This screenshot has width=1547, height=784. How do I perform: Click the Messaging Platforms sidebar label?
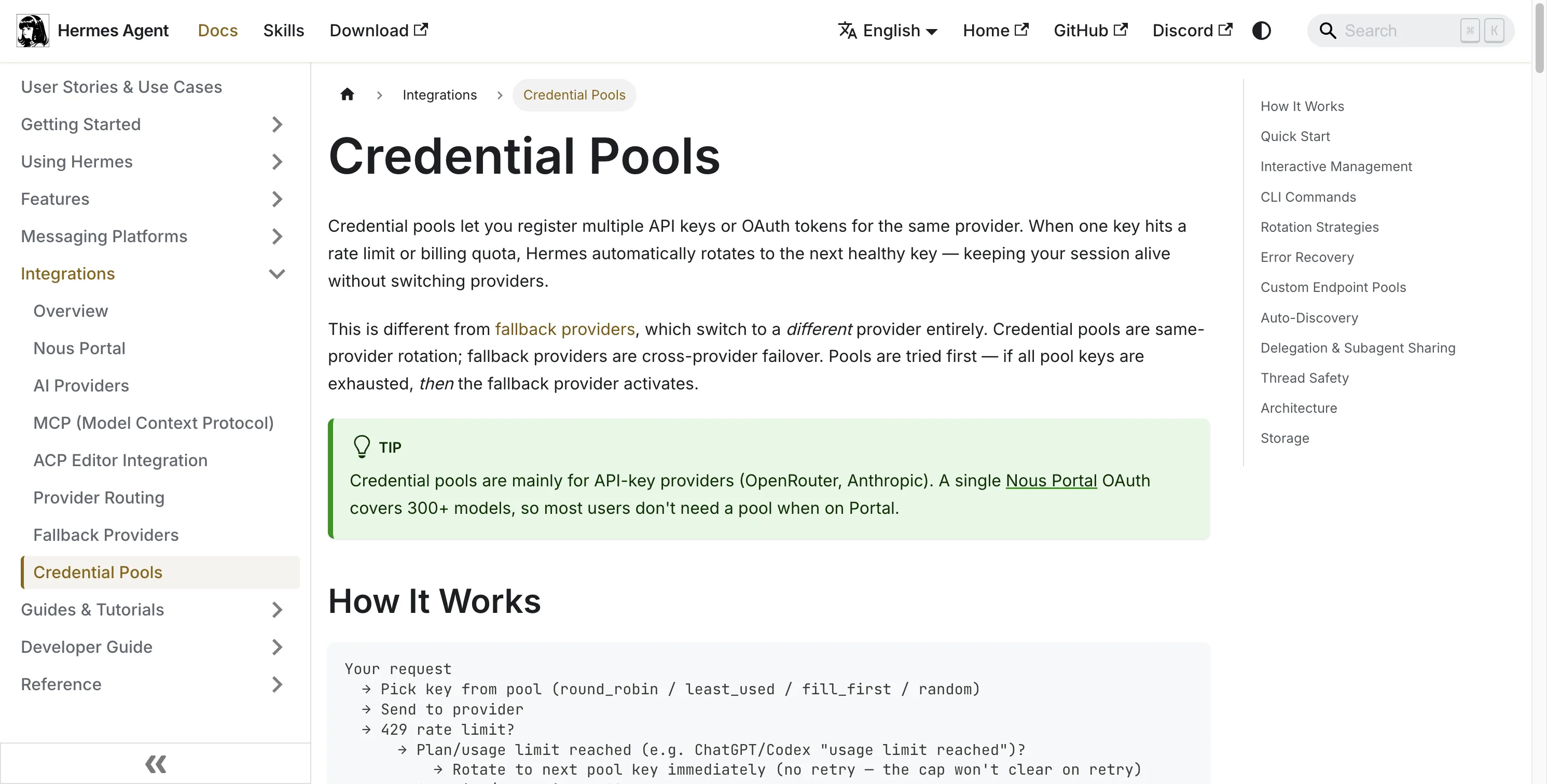coord(104,236)
